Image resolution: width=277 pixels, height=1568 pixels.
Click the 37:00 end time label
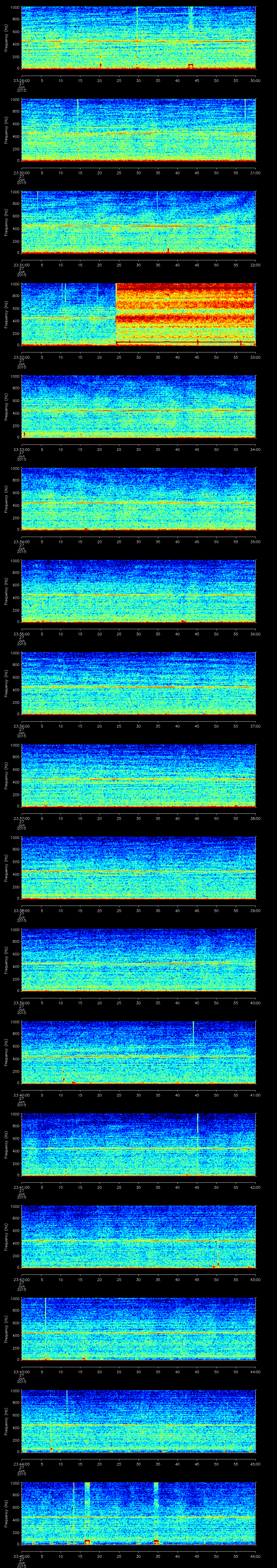[256, 726]
